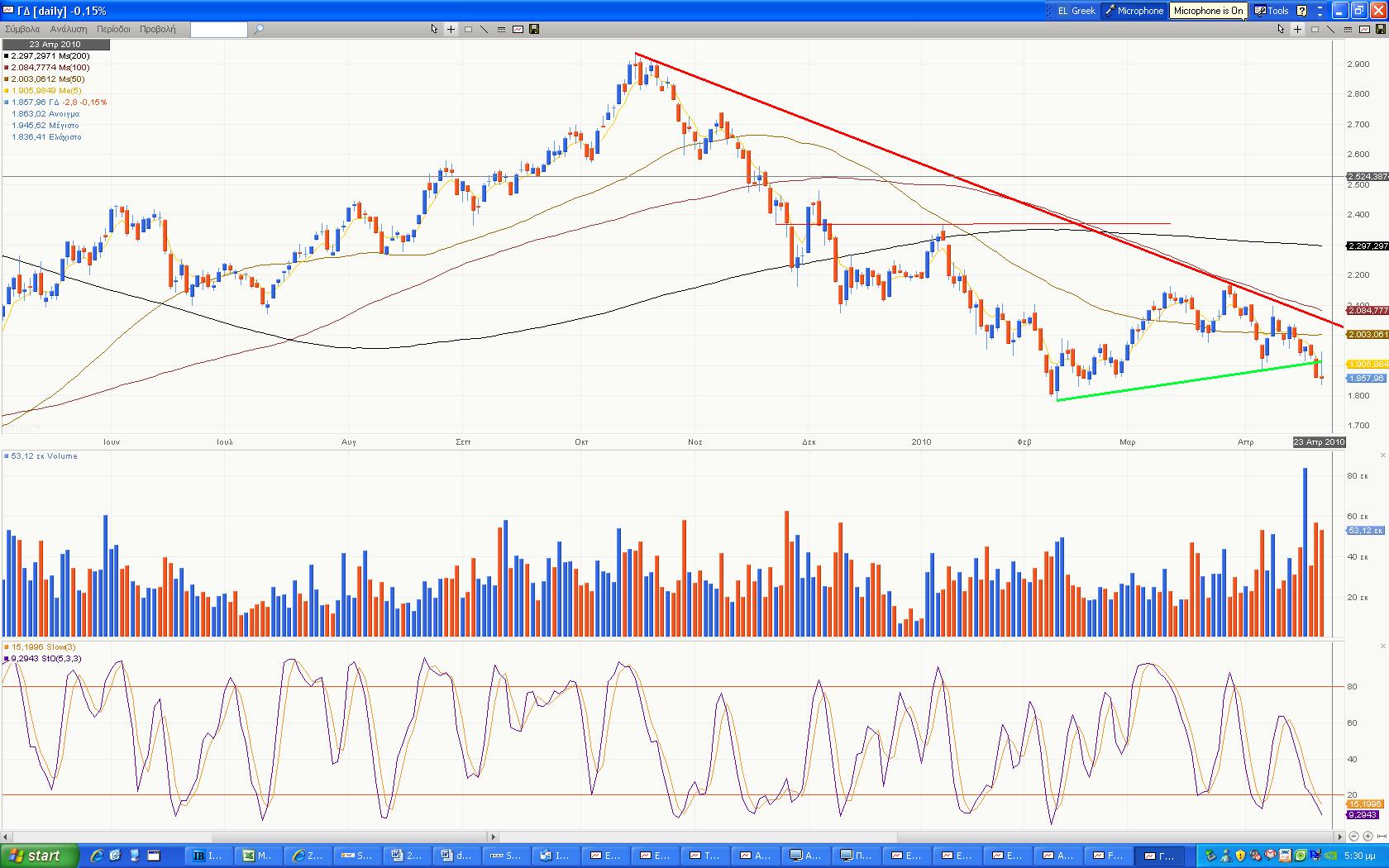Zoom in the chart with the plus icon

[1368, 837]
